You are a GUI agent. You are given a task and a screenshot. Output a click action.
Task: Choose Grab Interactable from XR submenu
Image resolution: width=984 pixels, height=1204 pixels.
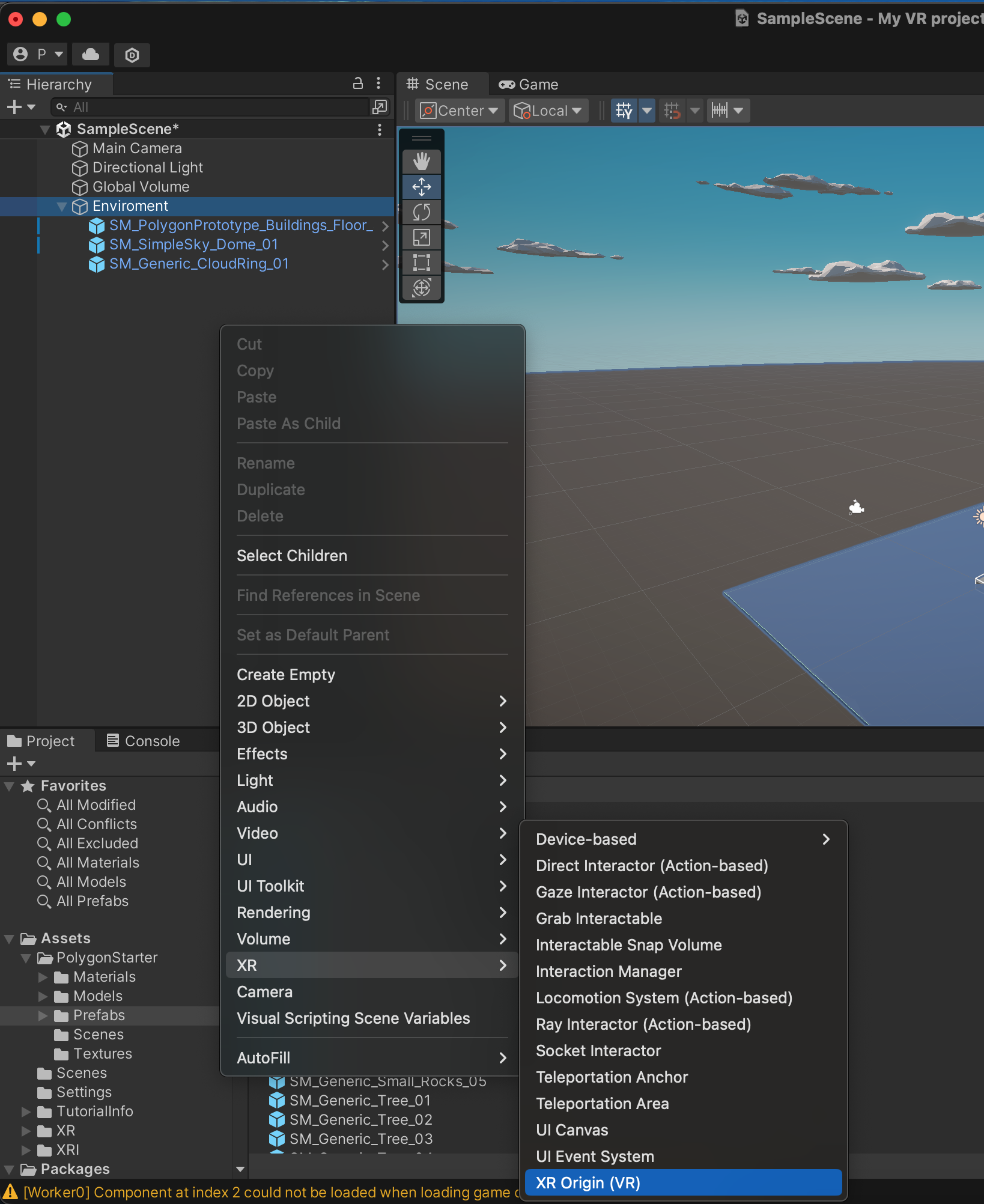683,918
